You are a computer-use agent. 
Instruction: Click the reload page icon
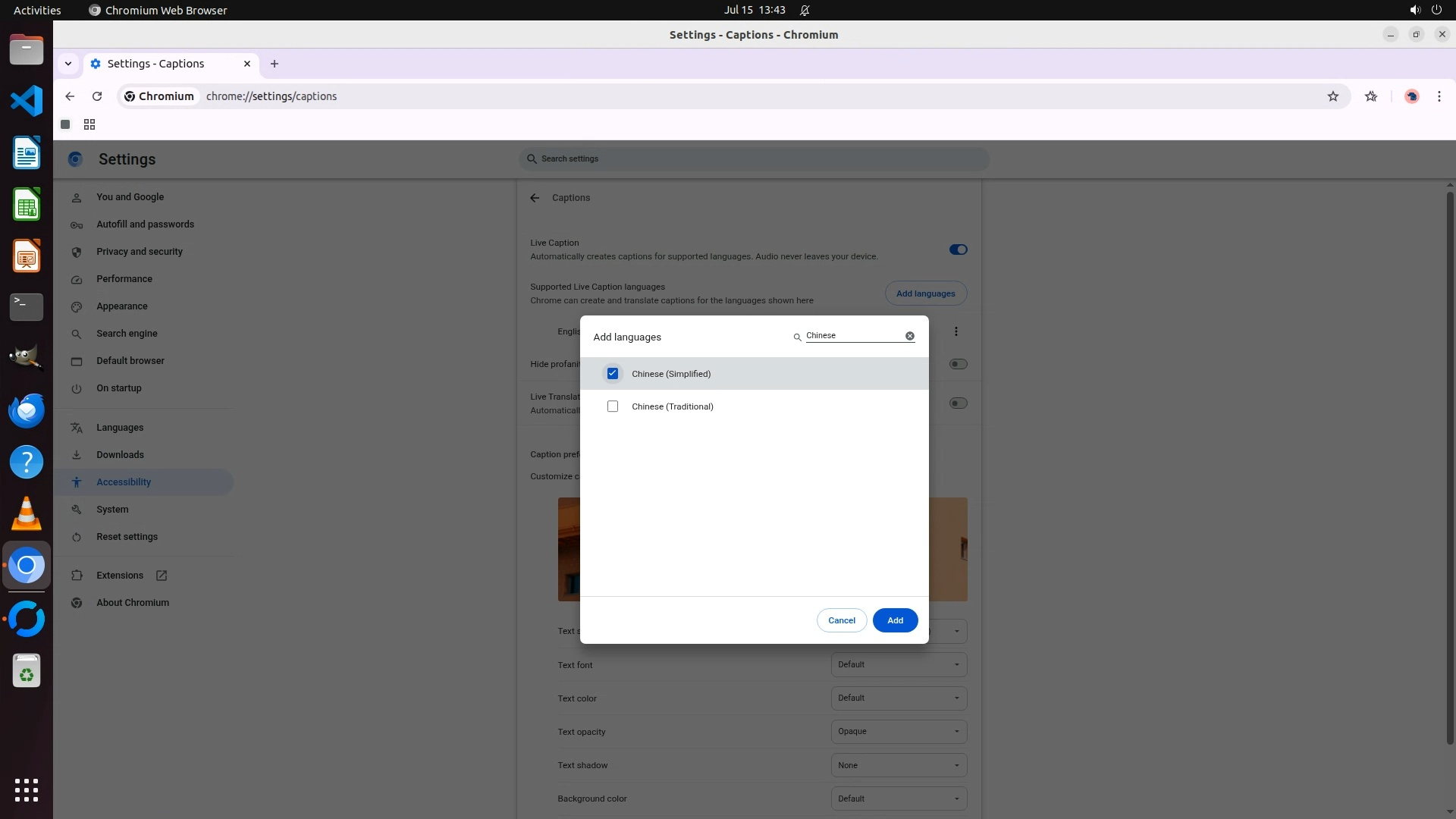click(x=97, y=96)
